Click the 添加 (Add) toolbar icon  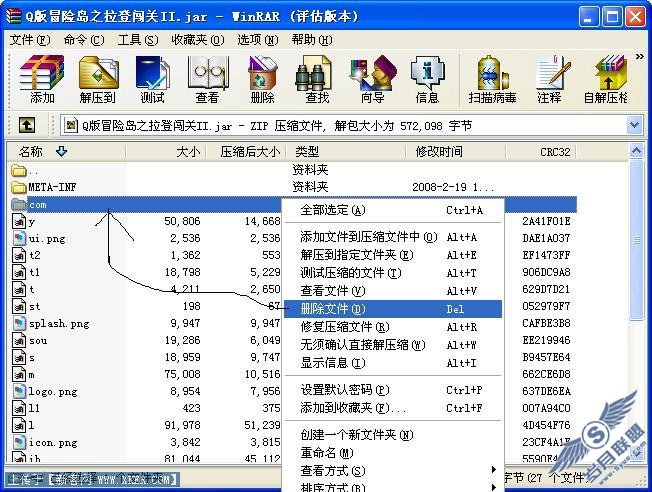[42, 79]
